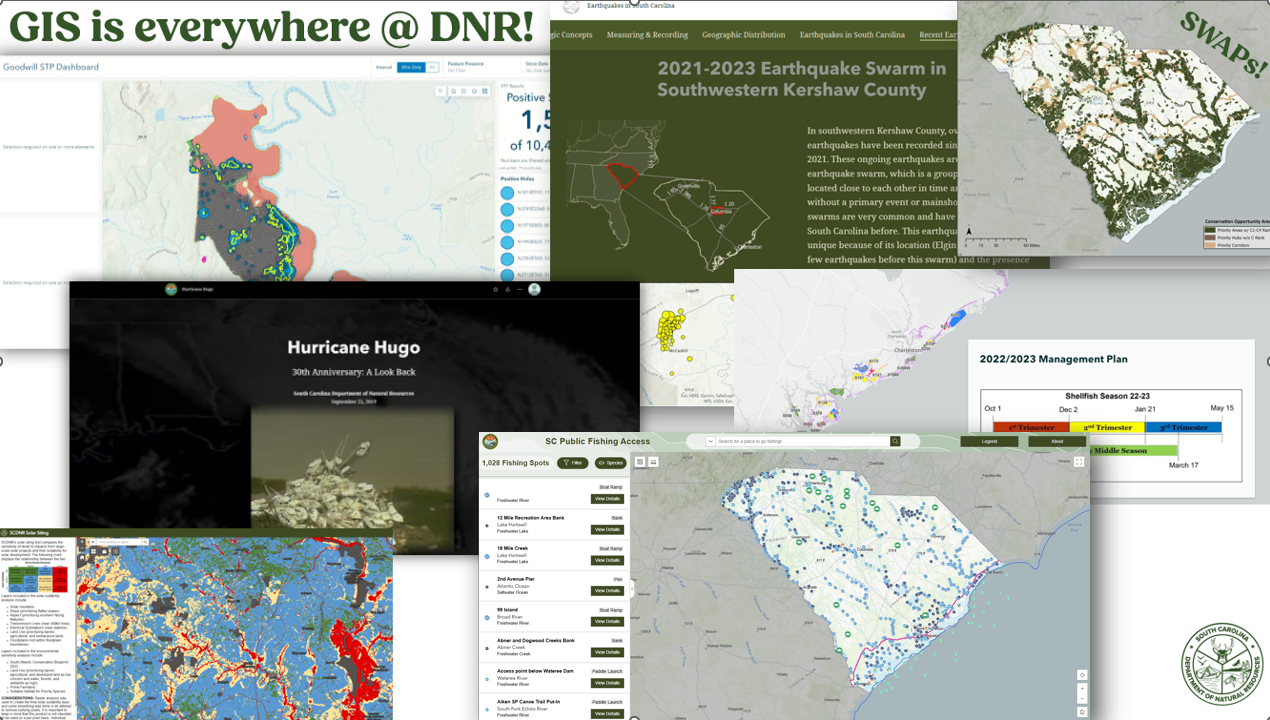Click the share icon on the Hurricane Hugo header

(x=508, y=289)
